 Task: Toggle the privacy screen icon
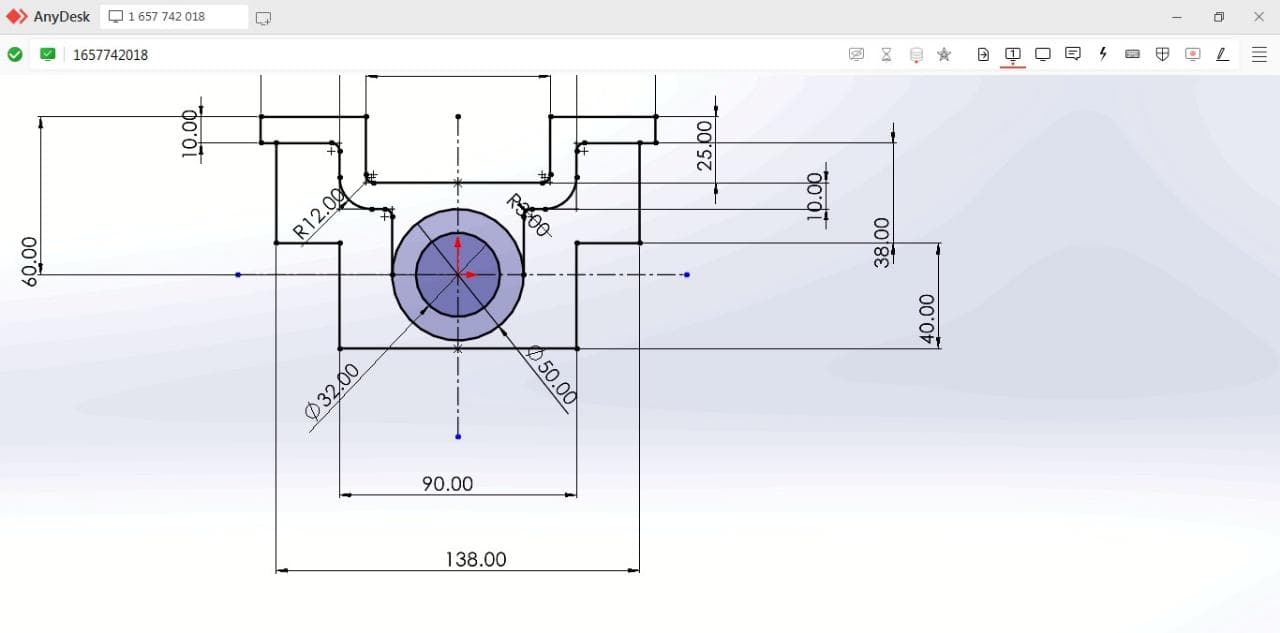[x=856, y=54]
